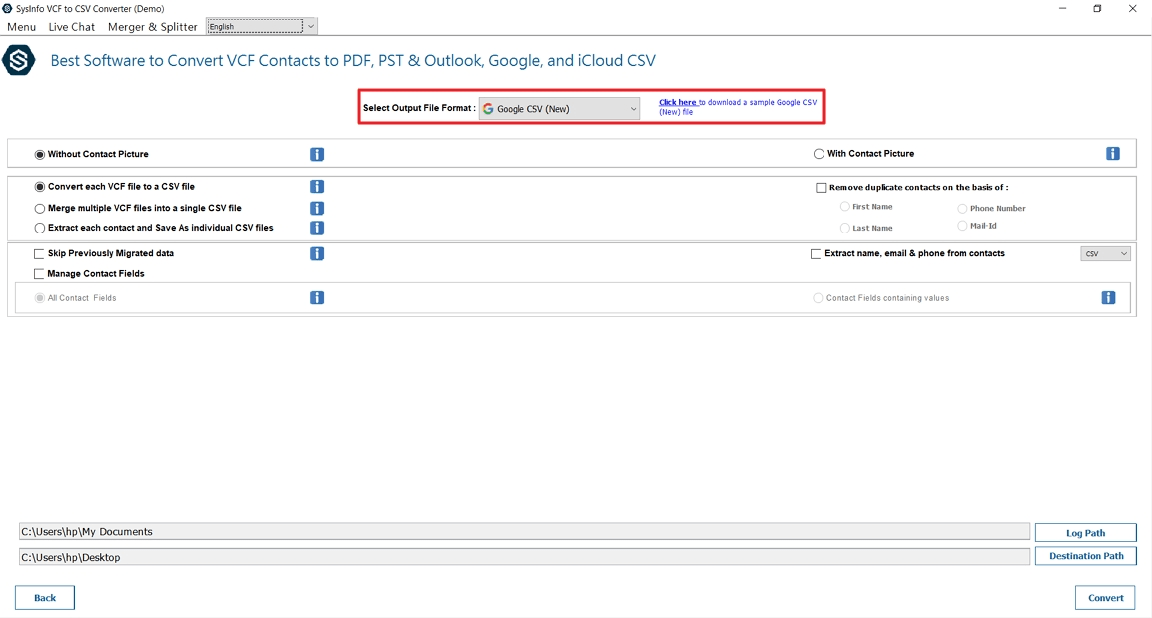The height and width of the screenshot is (618, 1152).
Task: Show info for Contact Fields containing values
Action: point(1109,298)
